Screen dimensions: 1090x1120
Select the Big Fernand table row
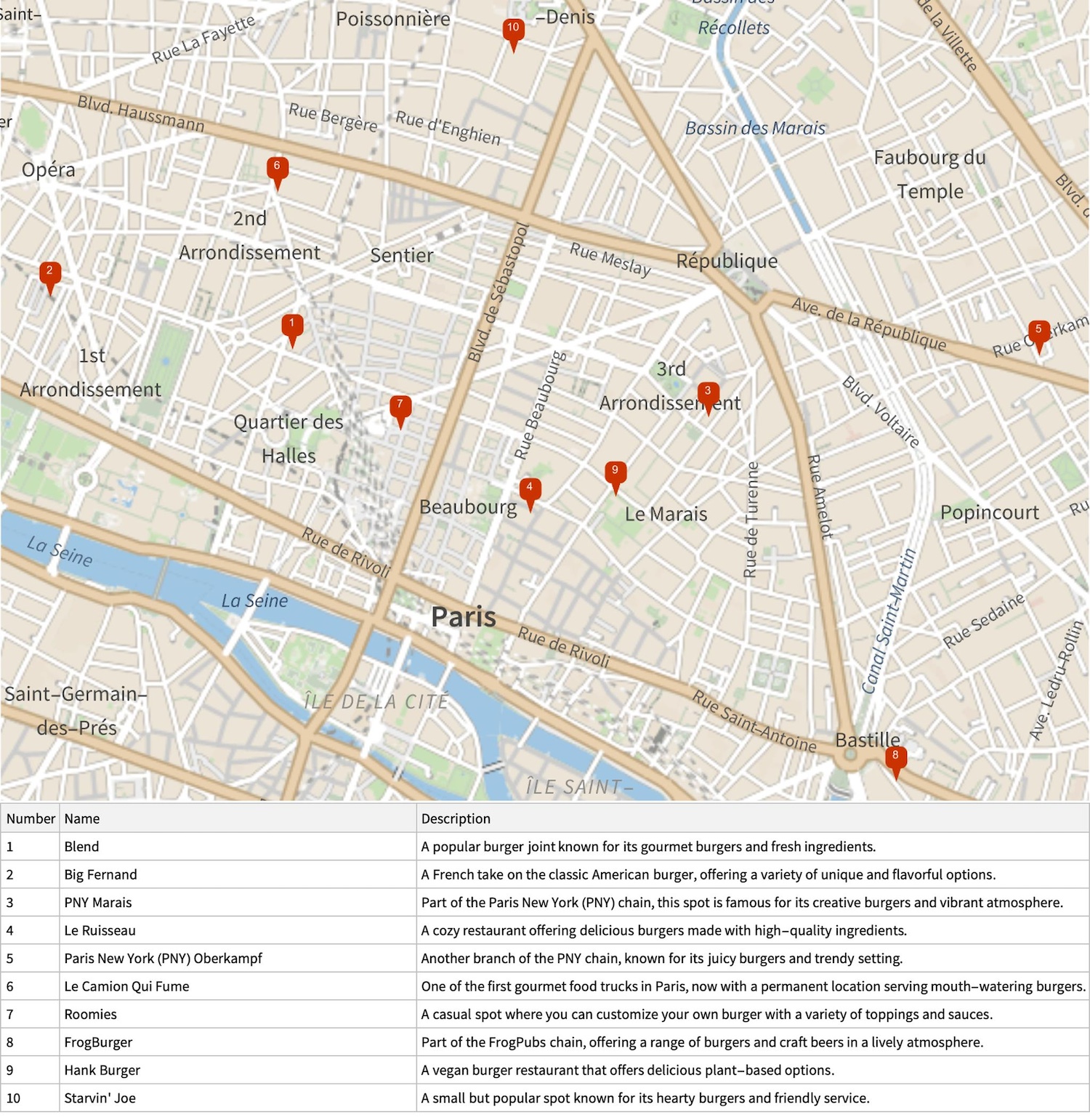coord(100,874)
